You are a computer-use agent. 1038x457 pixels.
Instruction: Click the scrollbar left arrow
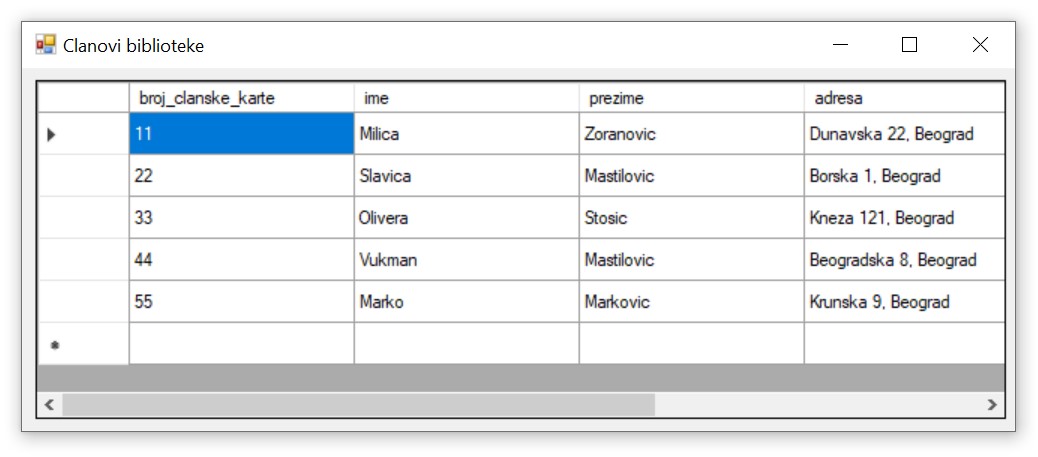[48, 404]
